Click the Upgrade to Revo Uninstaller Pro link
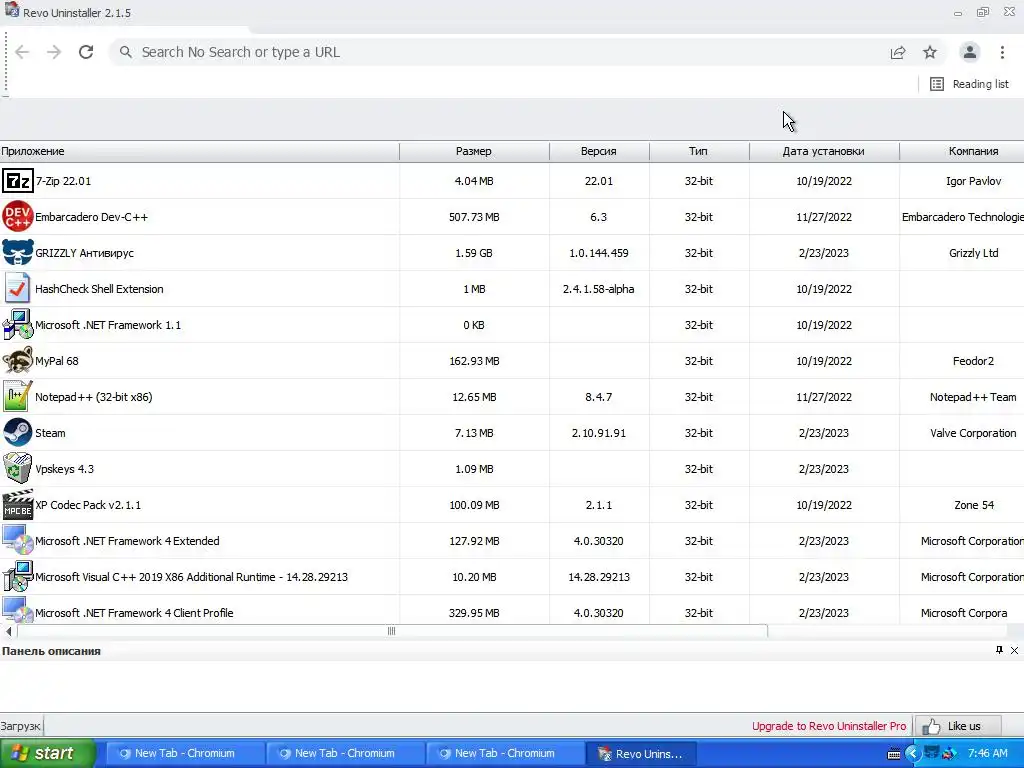This screenshot has width=1024, height=768. [829, 726]
